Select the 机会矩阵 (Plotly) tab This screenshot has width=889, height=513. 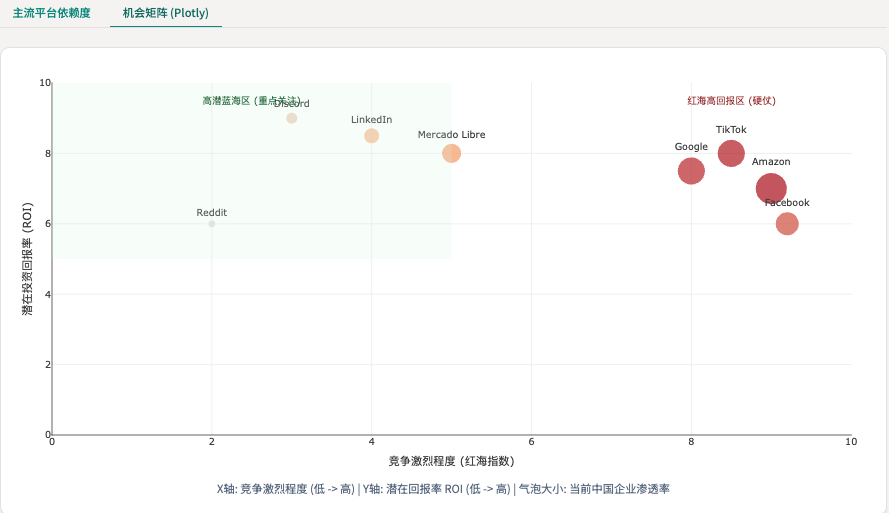[166, 14]
